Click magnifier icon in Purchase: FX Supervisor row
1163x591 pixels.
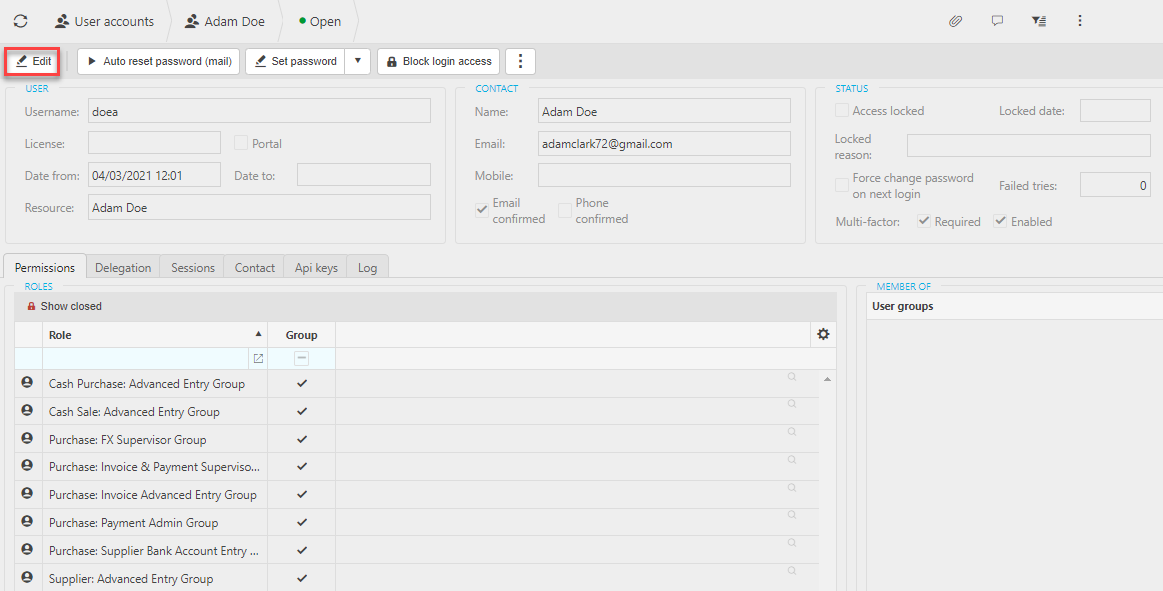click(792, 432)
